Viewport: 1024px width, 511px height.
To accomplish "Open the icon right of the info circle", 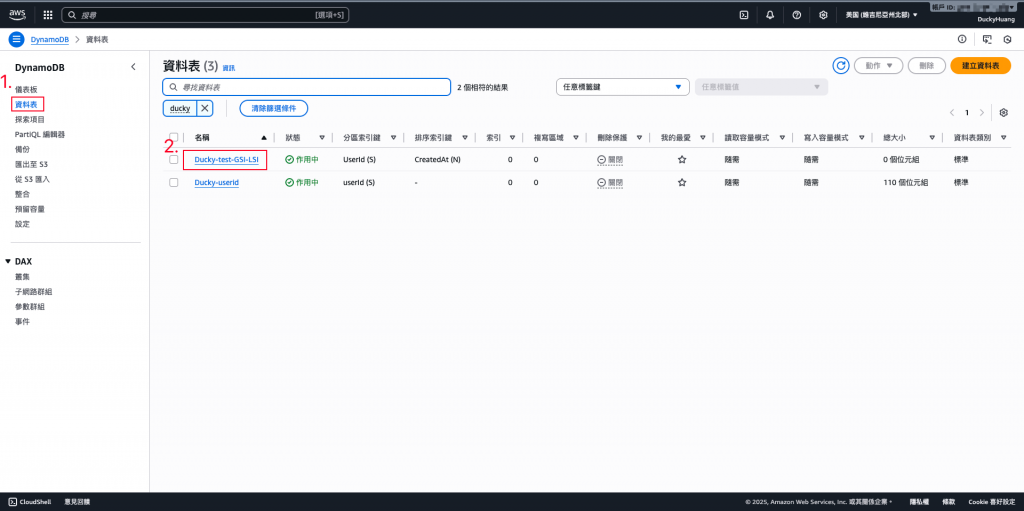I will pos(987,39).
